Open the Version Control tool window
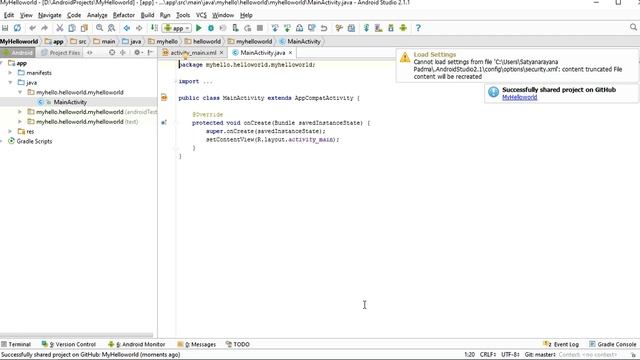The image size is (640, 360). click(69, 344)
